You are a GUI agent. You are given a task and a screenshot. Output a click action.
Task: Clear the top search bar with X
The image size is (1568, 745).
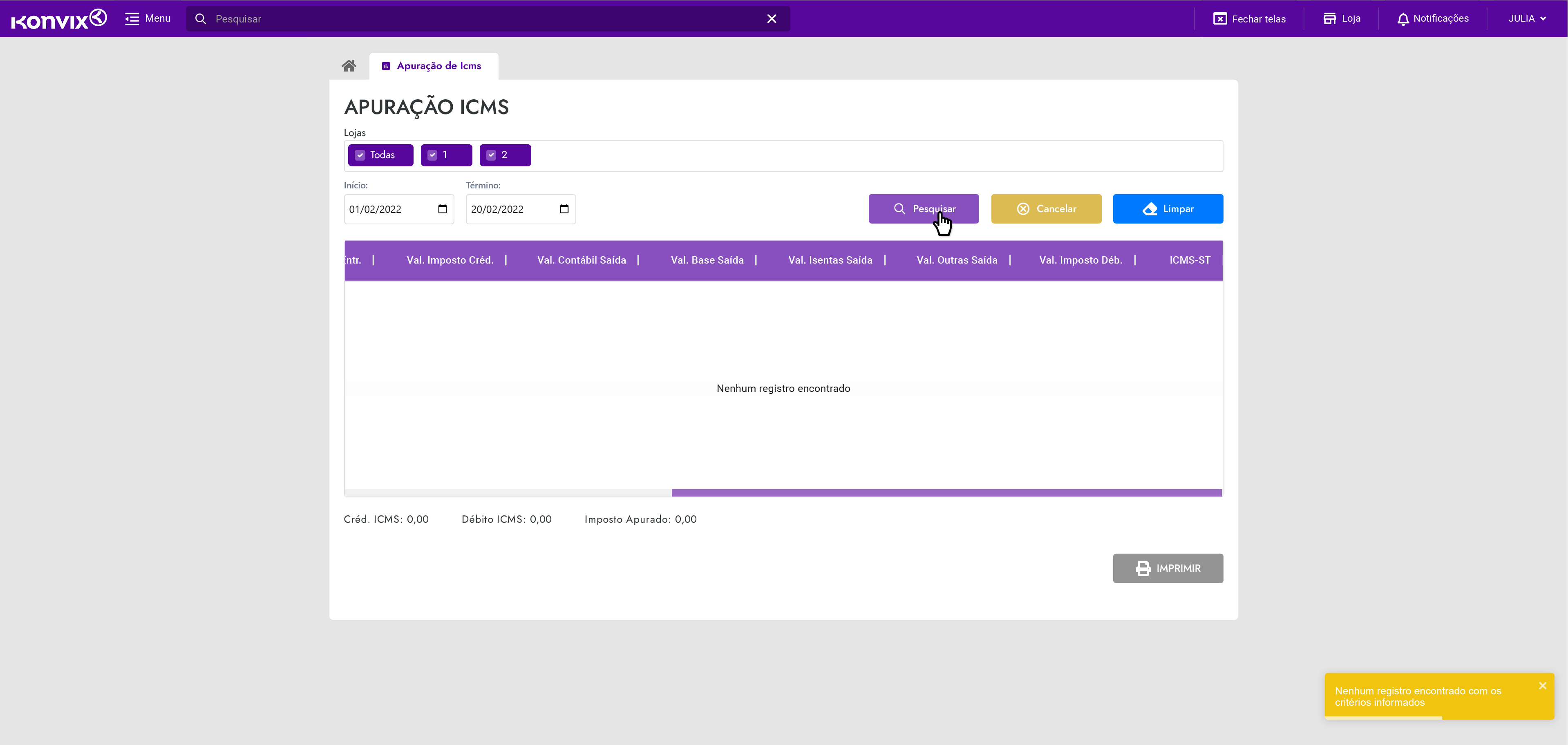[x=771, y=19]
